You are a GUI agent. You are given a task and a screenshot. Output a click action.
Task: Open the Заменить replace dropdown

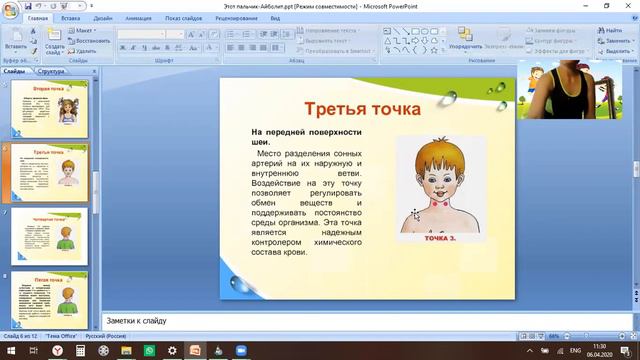(x=616, y=41)
